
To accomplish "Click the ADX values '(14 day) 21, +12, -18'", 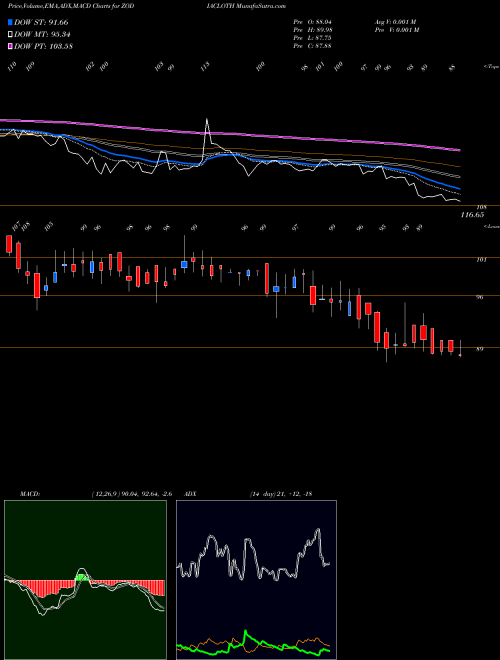I will 281,494.
